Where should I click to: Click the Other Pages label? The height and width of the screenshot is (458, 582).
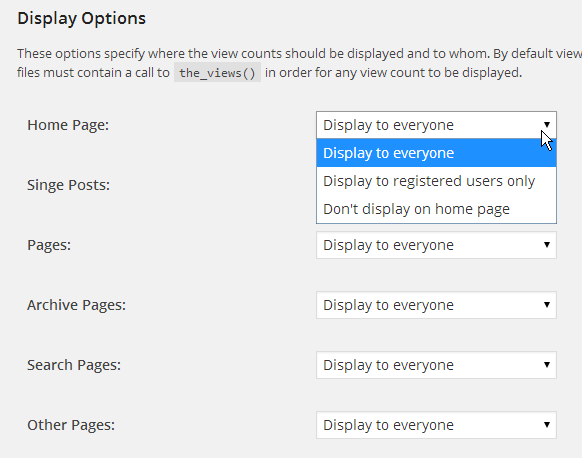71,425
